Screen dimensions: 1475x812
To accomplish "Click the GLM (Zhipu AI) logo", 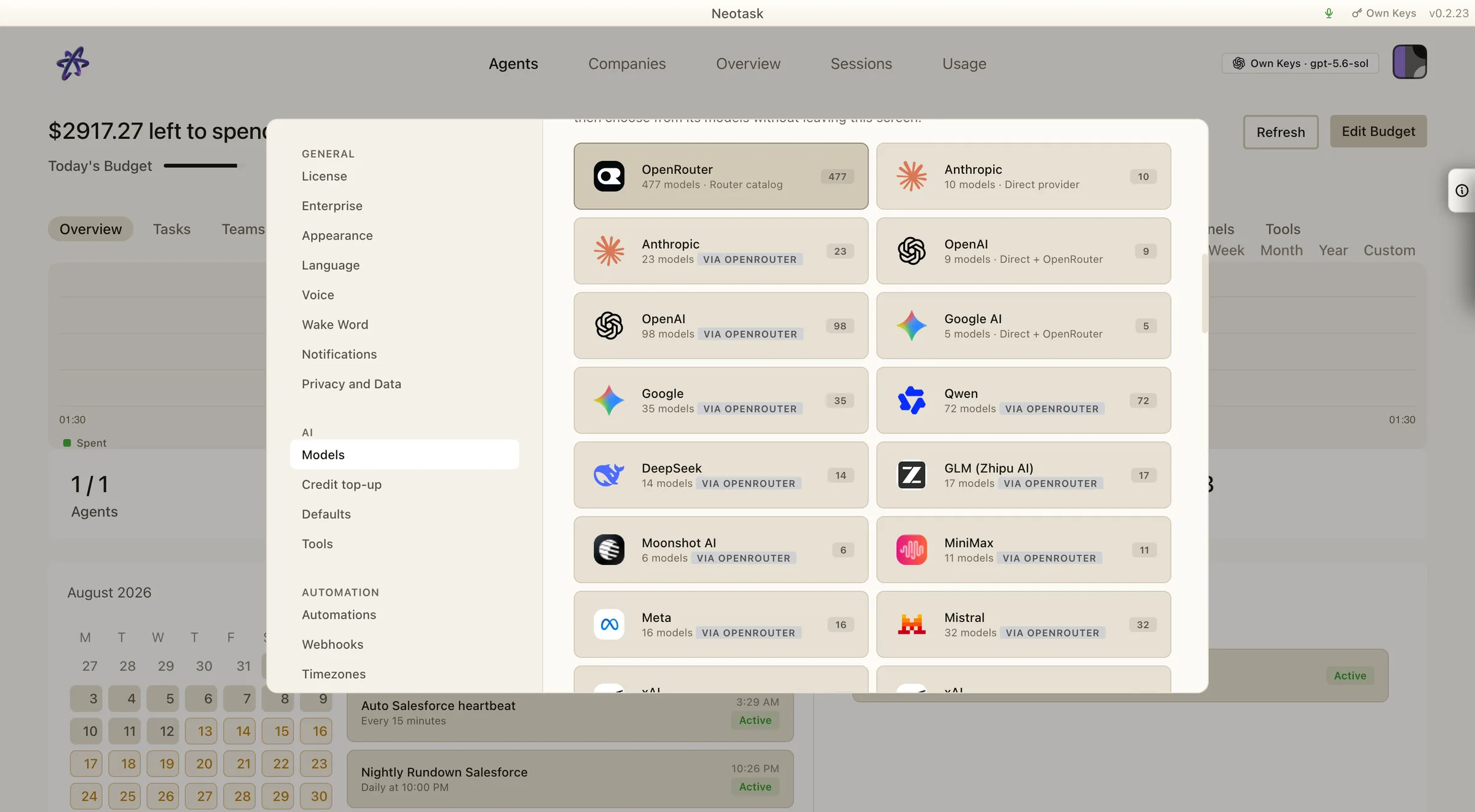I will [911, 475].
